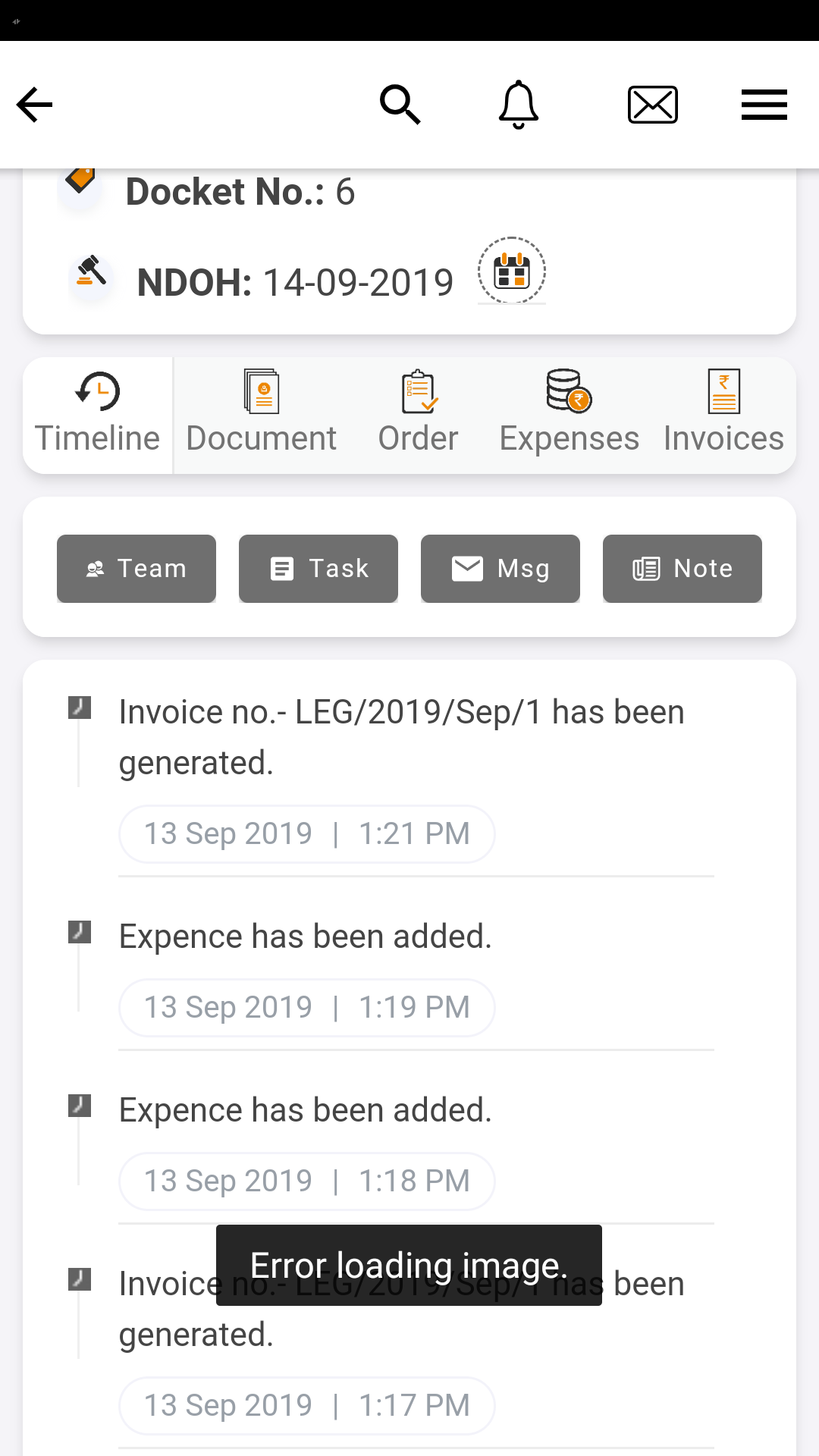819x1456 pixels.
Task: Switch to the Document tab
Action: tap(262, 415)
